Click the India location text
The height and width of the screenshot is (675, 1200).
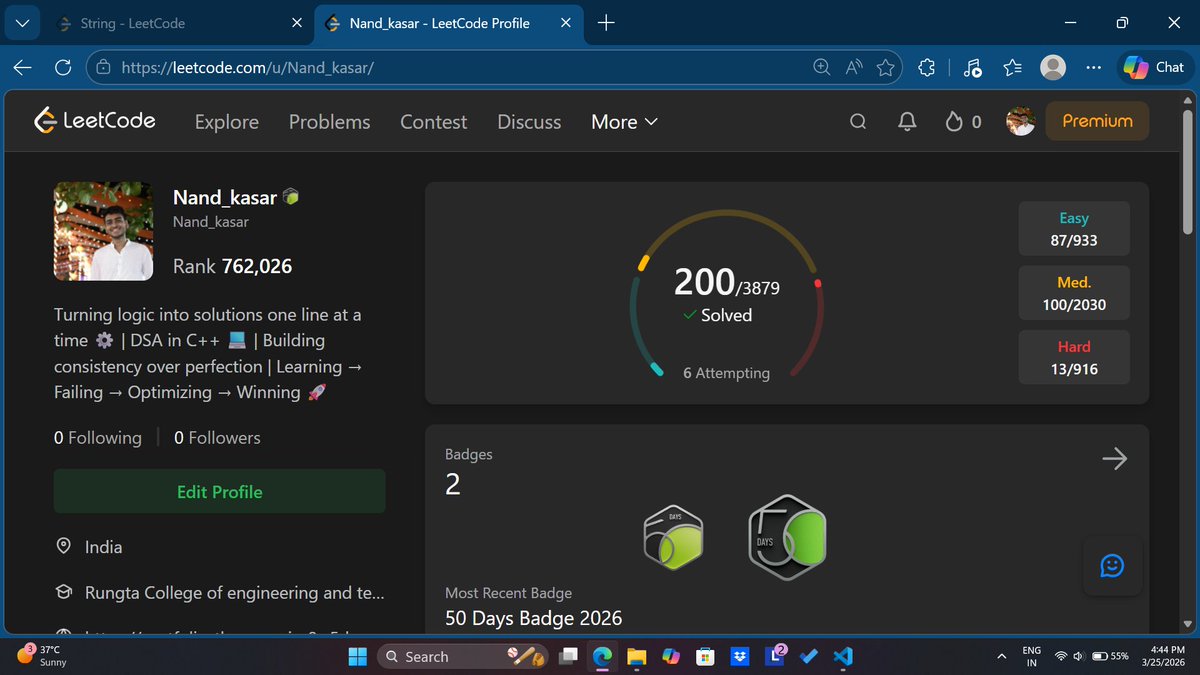pos(103,547)
